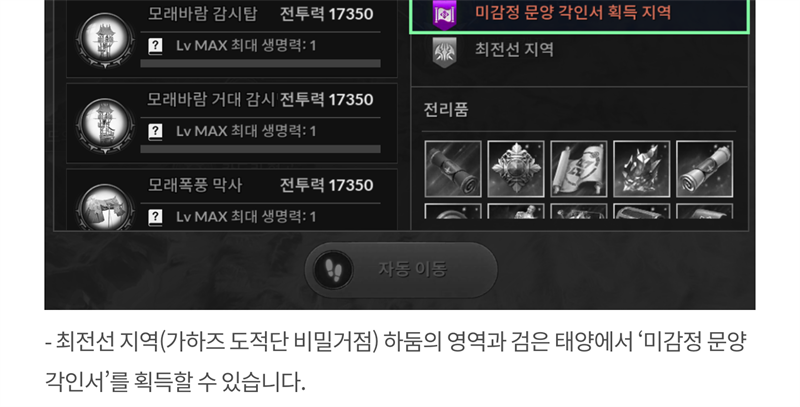Select the 모래폭풍 막사 tent portrait icon
The height and width of the screenshot is (407, 800).
click(105, 207)
